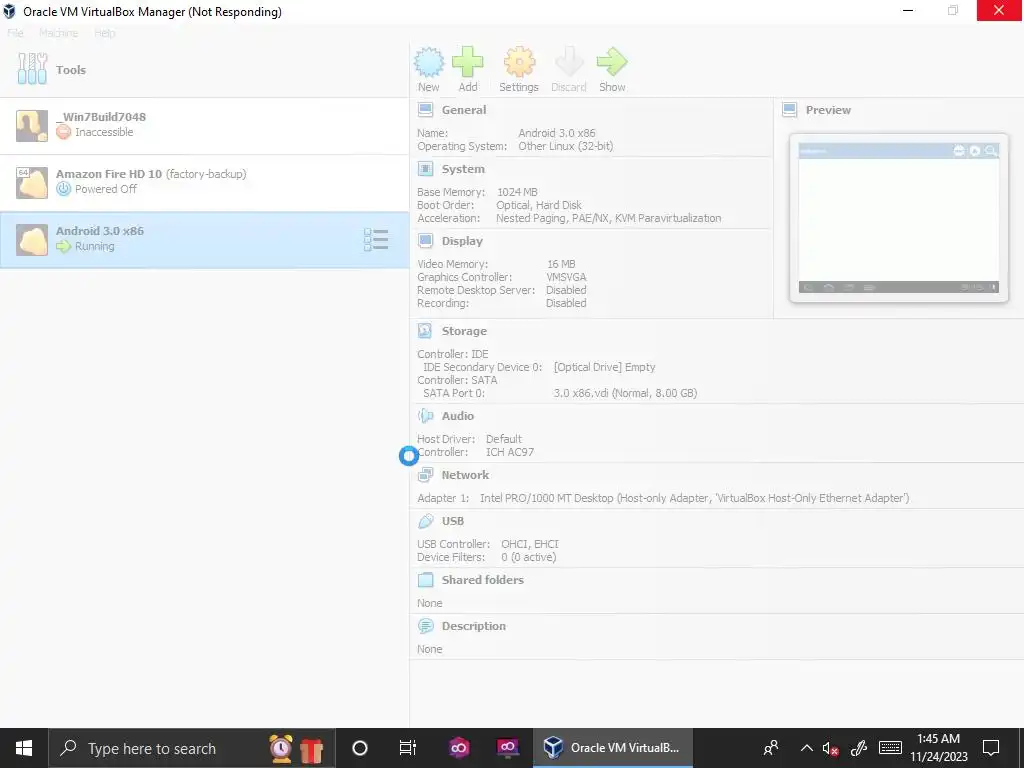
Task: Click the '1024 MB' base memory value
Action: pos(517,192)
